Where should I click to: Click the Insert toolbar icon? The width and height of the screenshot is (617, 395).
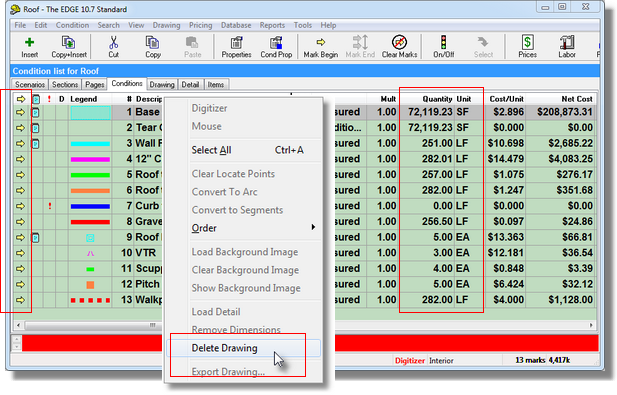point(30,47)
